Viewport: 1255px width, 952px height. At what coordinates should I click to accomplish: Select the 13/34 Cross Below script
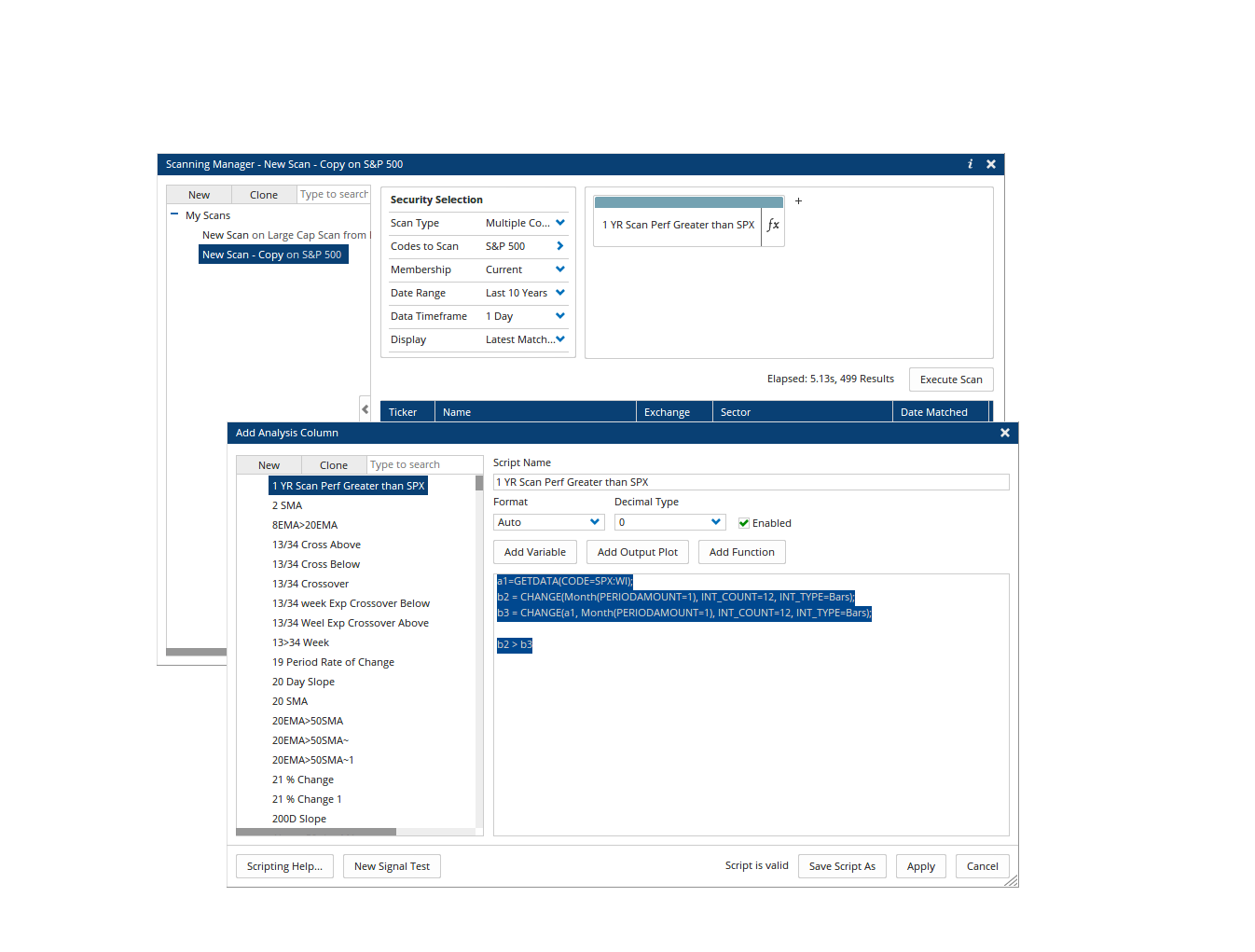click(x=316, y=564)
